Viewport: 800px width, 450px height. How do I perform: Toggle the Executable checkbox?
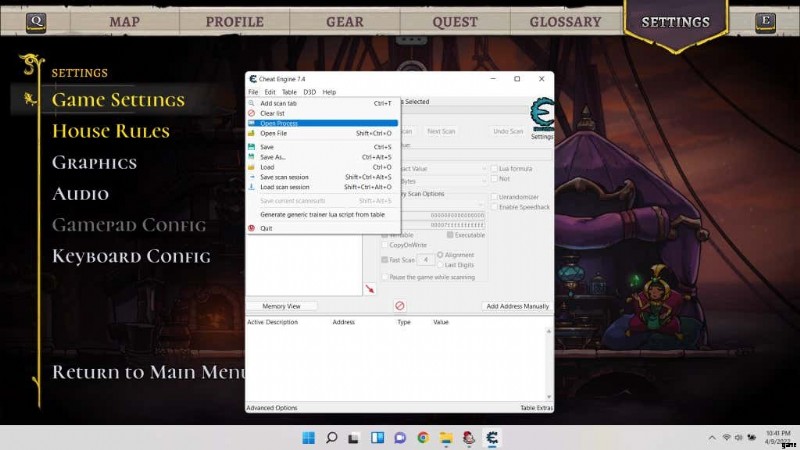pyautogui.click(x=450, y=235)
